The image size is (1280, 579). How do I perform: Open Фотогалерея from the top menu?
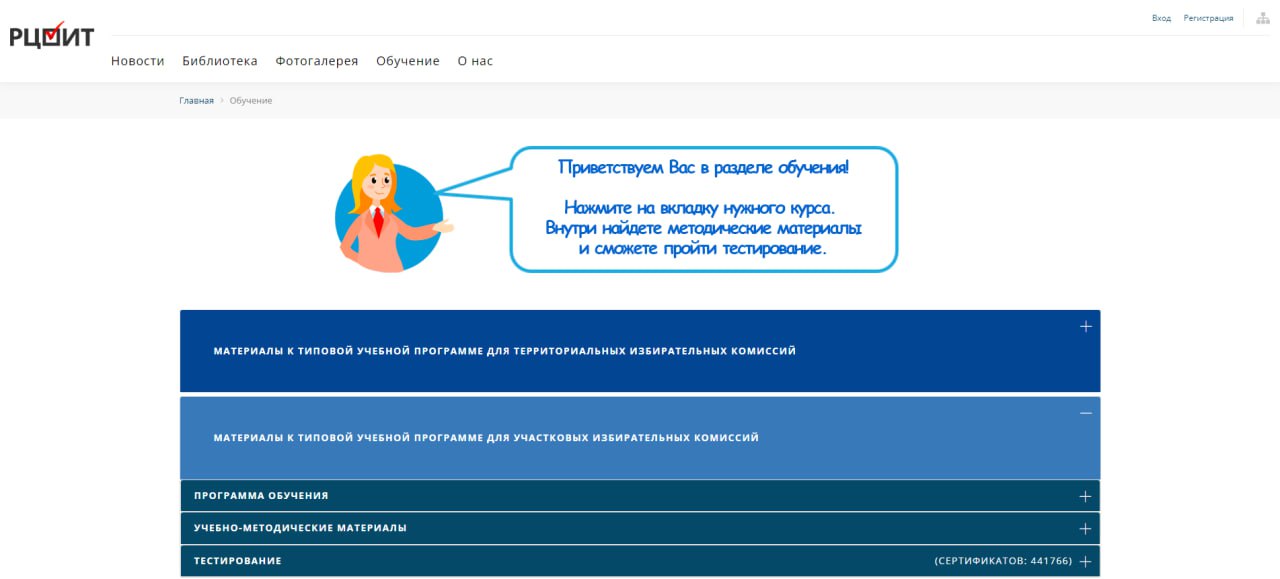[316, 61]
